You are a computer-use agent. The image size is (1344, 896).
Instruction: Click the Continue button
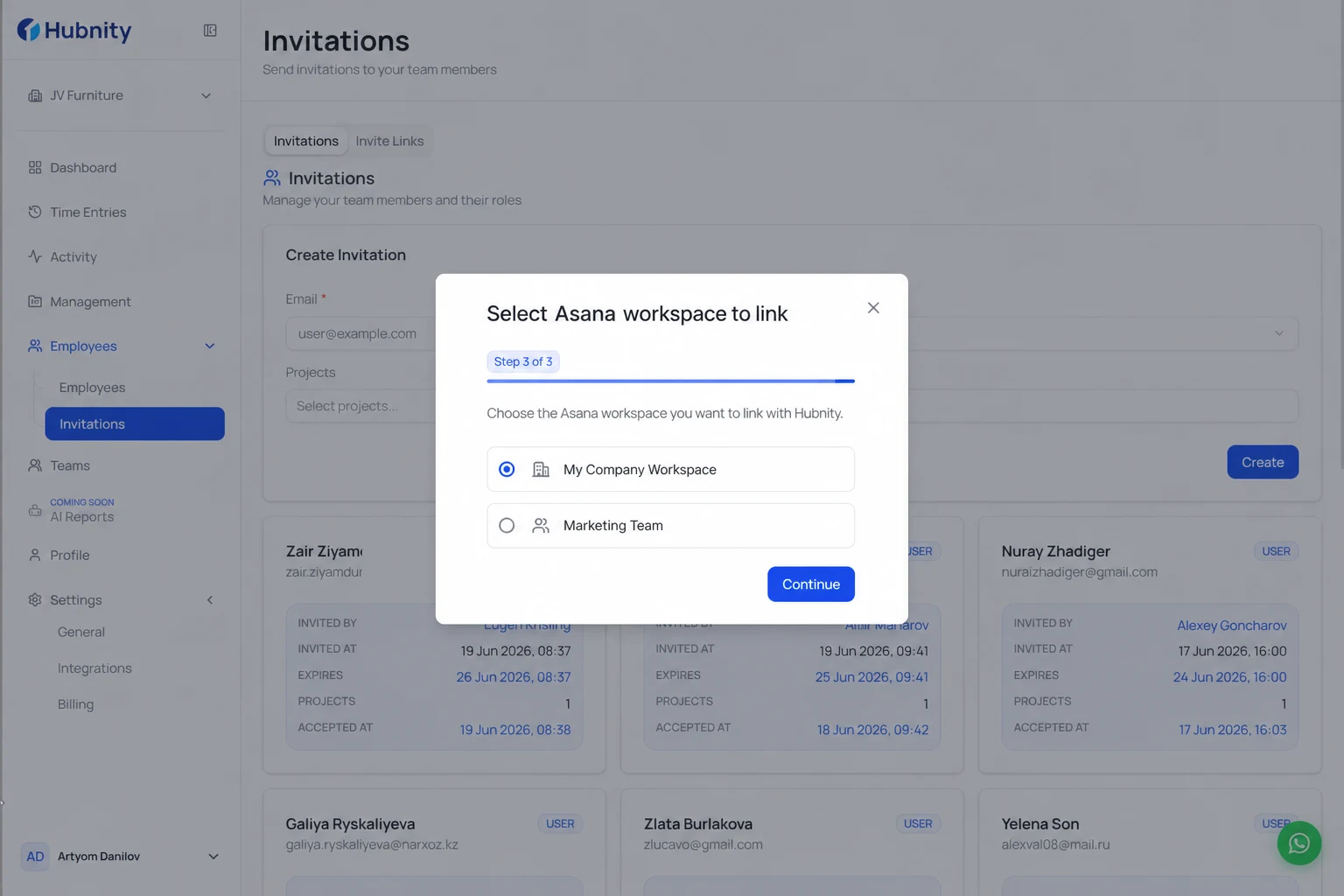coord(811,584)
